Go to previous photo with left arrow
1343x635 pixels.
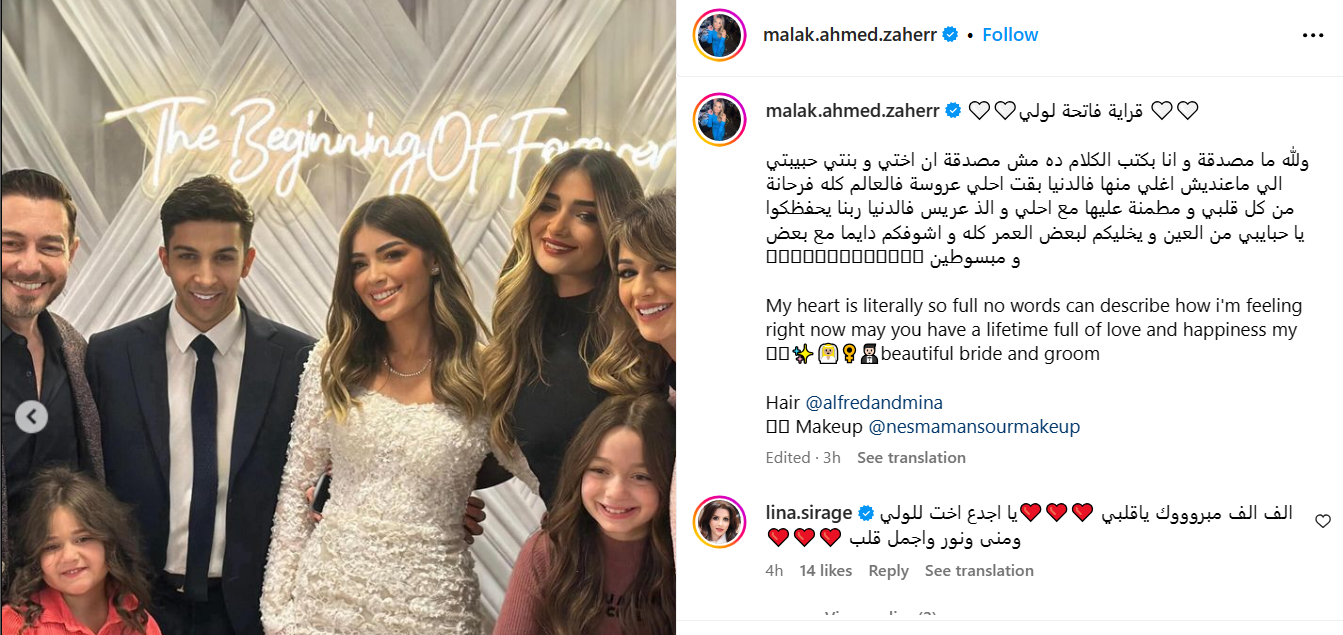coord(31,417)
